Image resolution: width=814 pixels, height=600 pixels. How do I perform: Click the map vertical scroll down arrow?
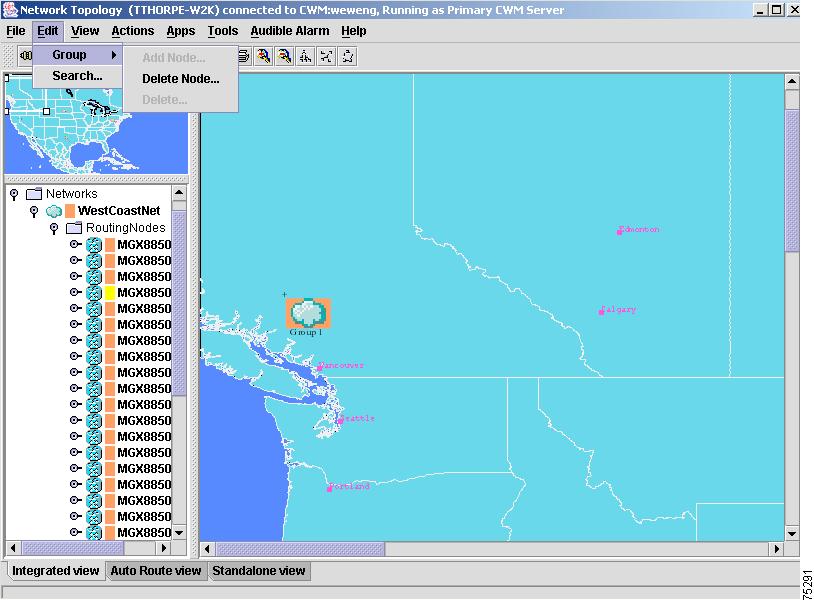coord(792,533)
